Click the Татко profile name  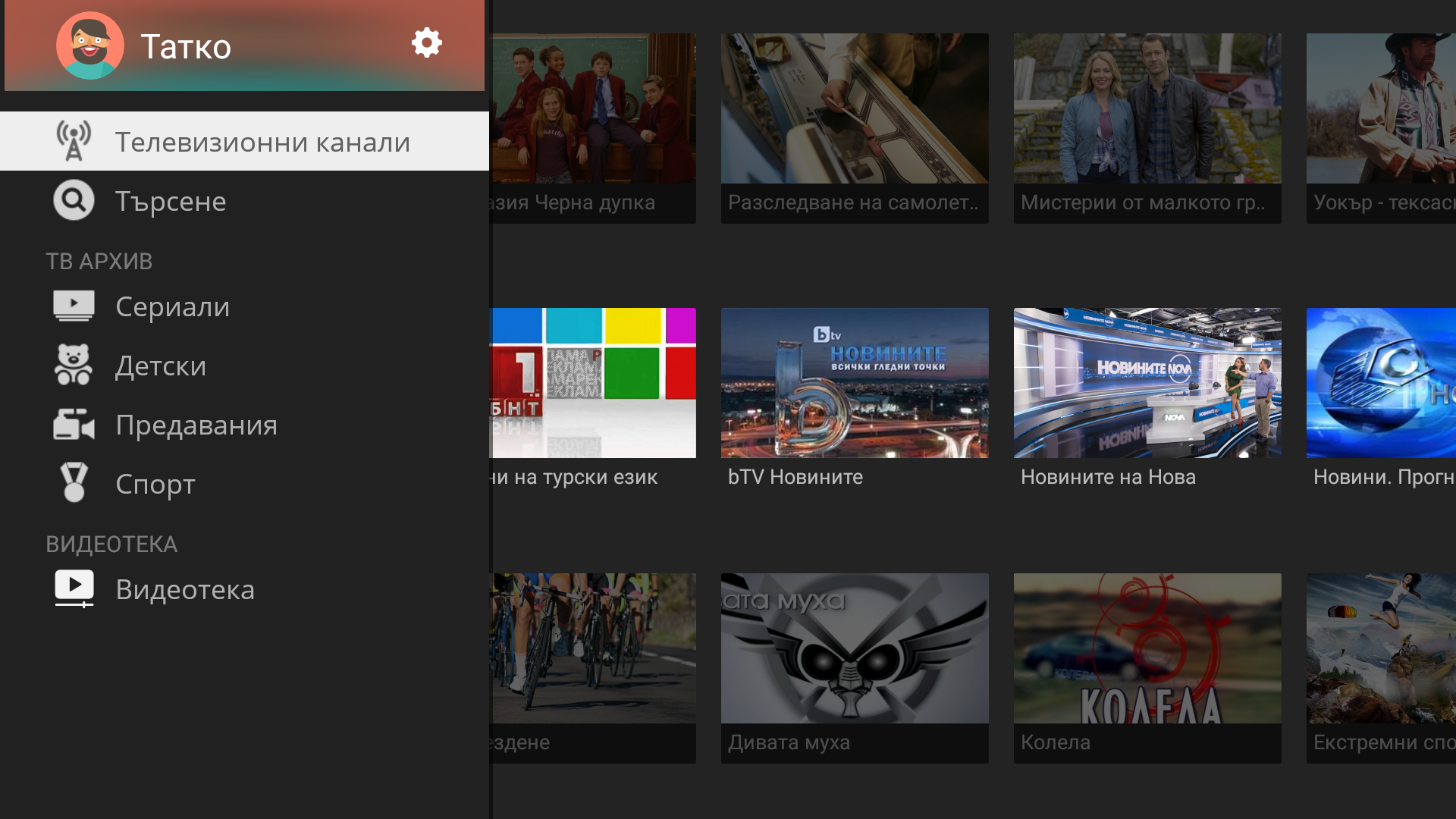pos(186,47)
